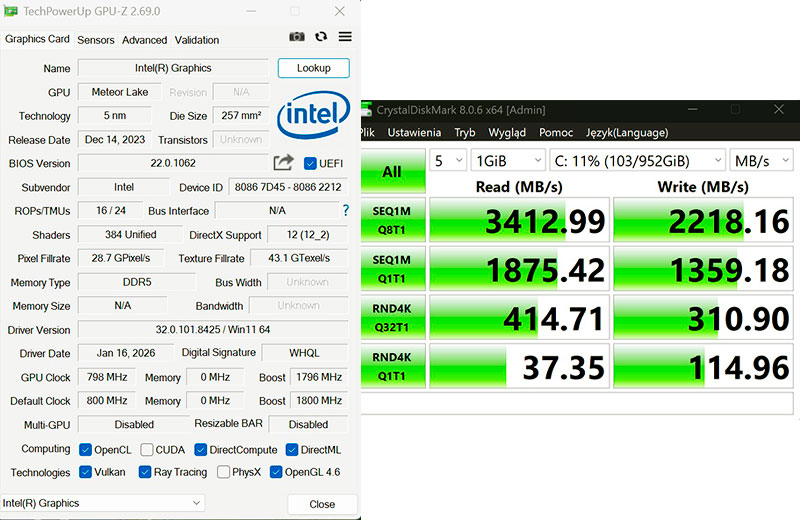Open the Ustawienia menu in CrystalDiskMark
The width and height of the screenshot is (800, 520).
[x=414, y=133]
